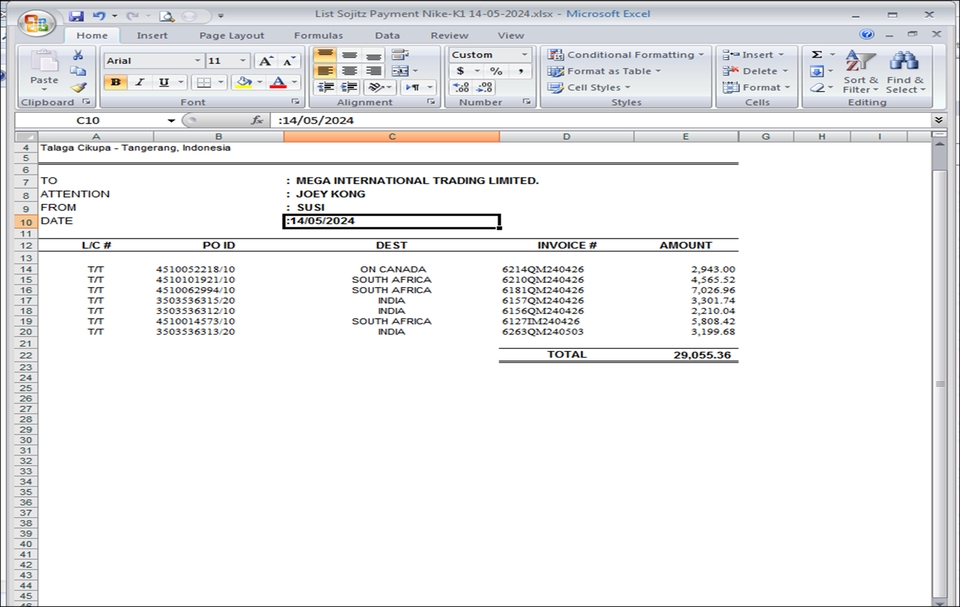Click the Fill down-arrow icon
Screen dimensions: 960x607
[817, 72]
